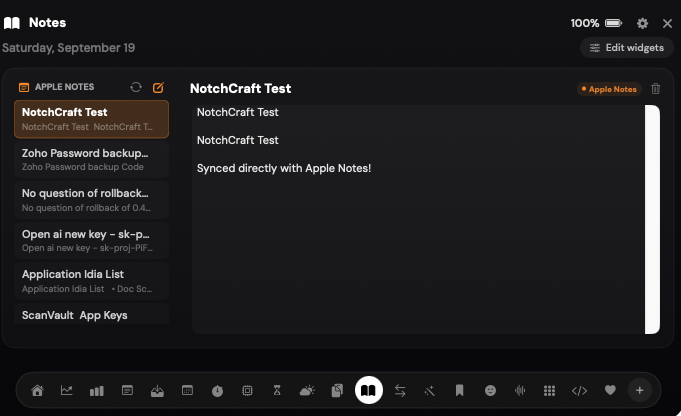Open the Application Idia List note

(91, 281)
